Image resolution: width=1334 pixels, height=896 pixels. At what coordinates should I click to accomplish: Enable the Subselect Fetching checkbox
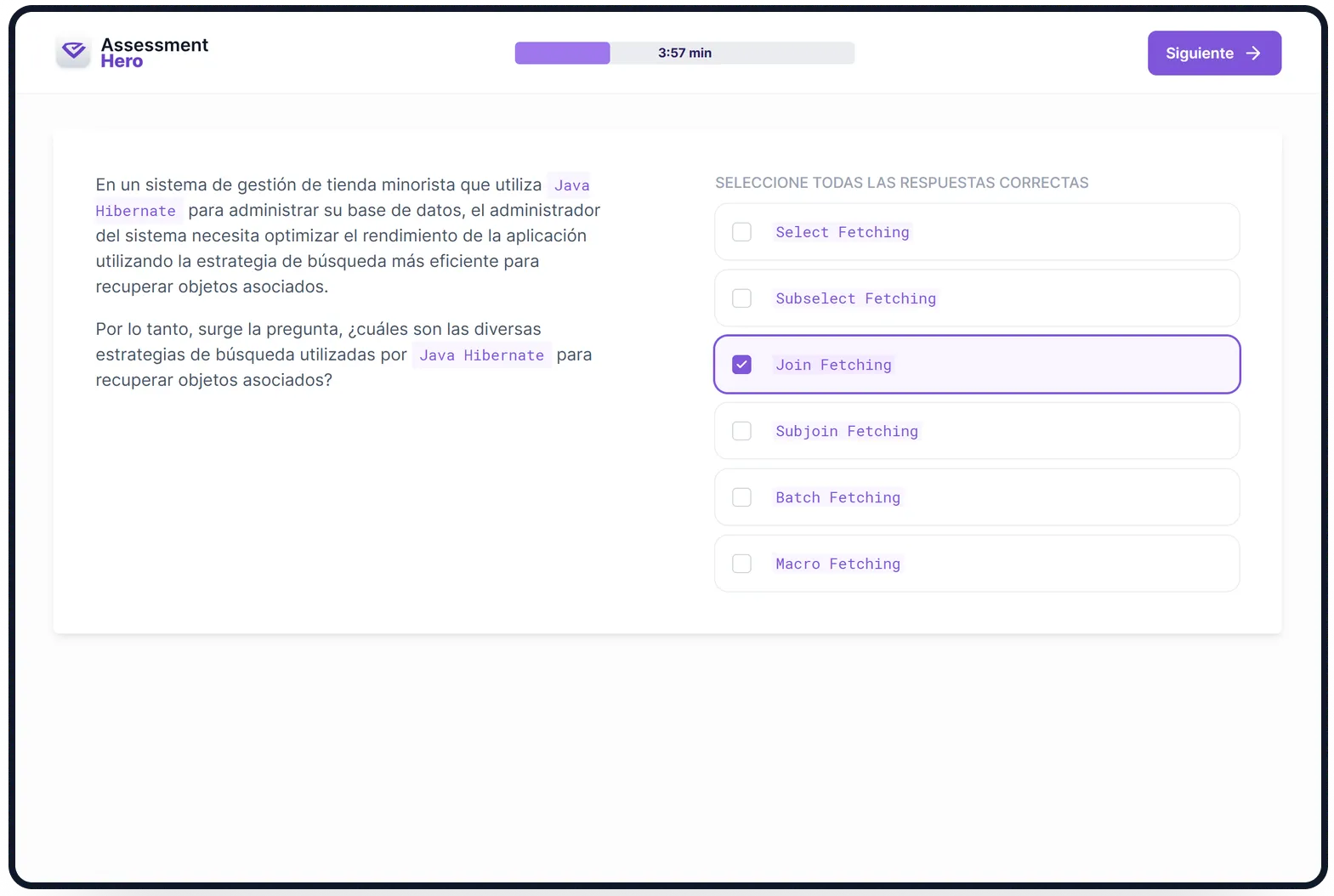741,298
